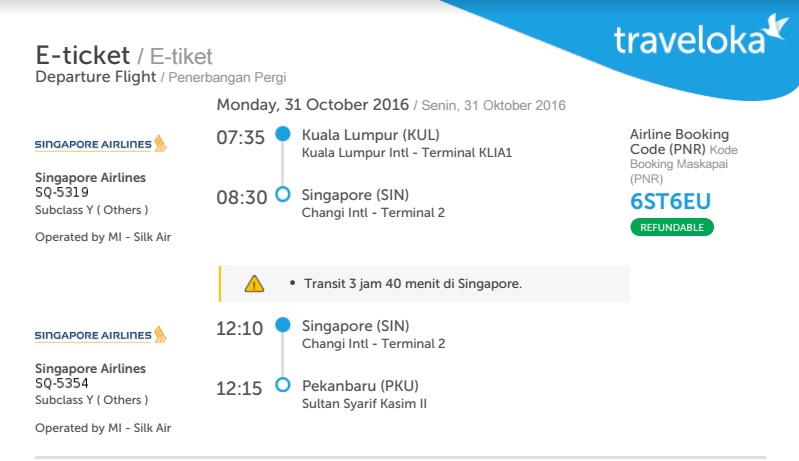
Task: Click the Pekanbaru (PKU) airport name
Action: pos(359,386)
